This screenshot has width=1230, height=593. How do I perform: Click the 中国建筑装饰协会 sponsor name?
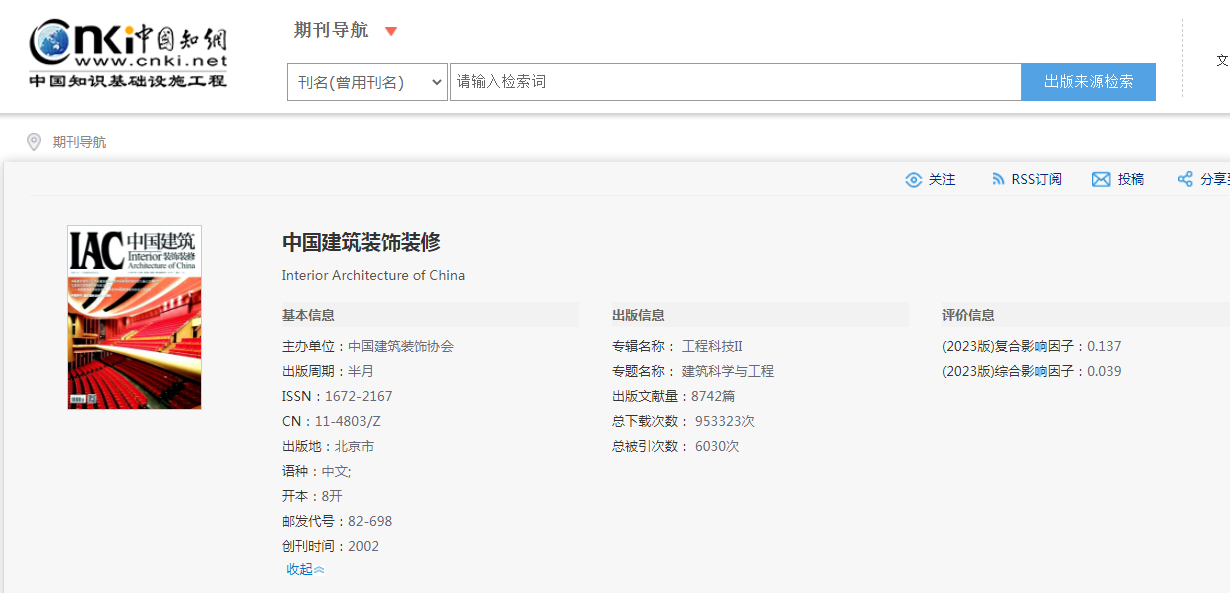tap(400, 346)
